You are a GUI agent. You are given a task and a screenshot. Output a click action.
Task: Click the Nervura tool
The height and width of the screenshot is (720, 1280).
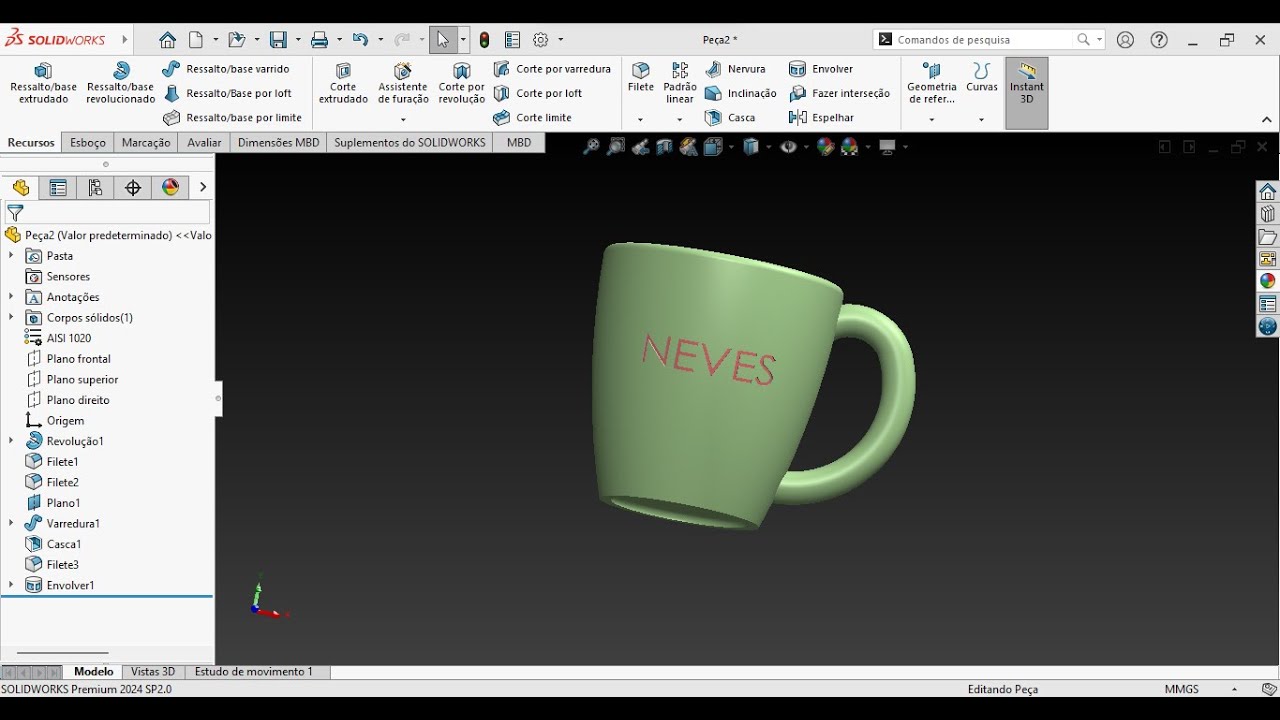click(735, 69)
